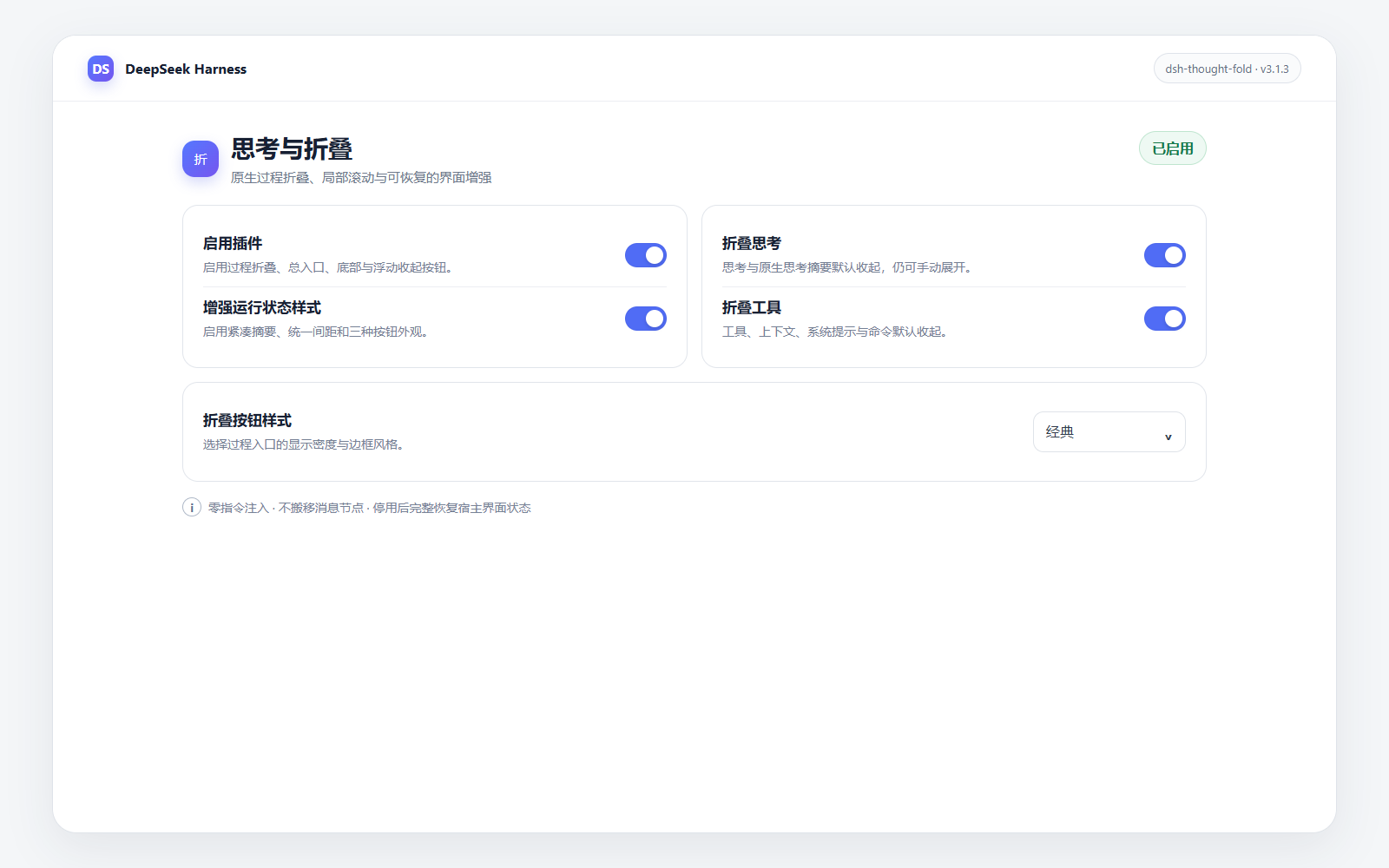Click the 原生过程折叠 subtitle text
This screenshot has height=868, width=1389.
[x=361, y=178]
